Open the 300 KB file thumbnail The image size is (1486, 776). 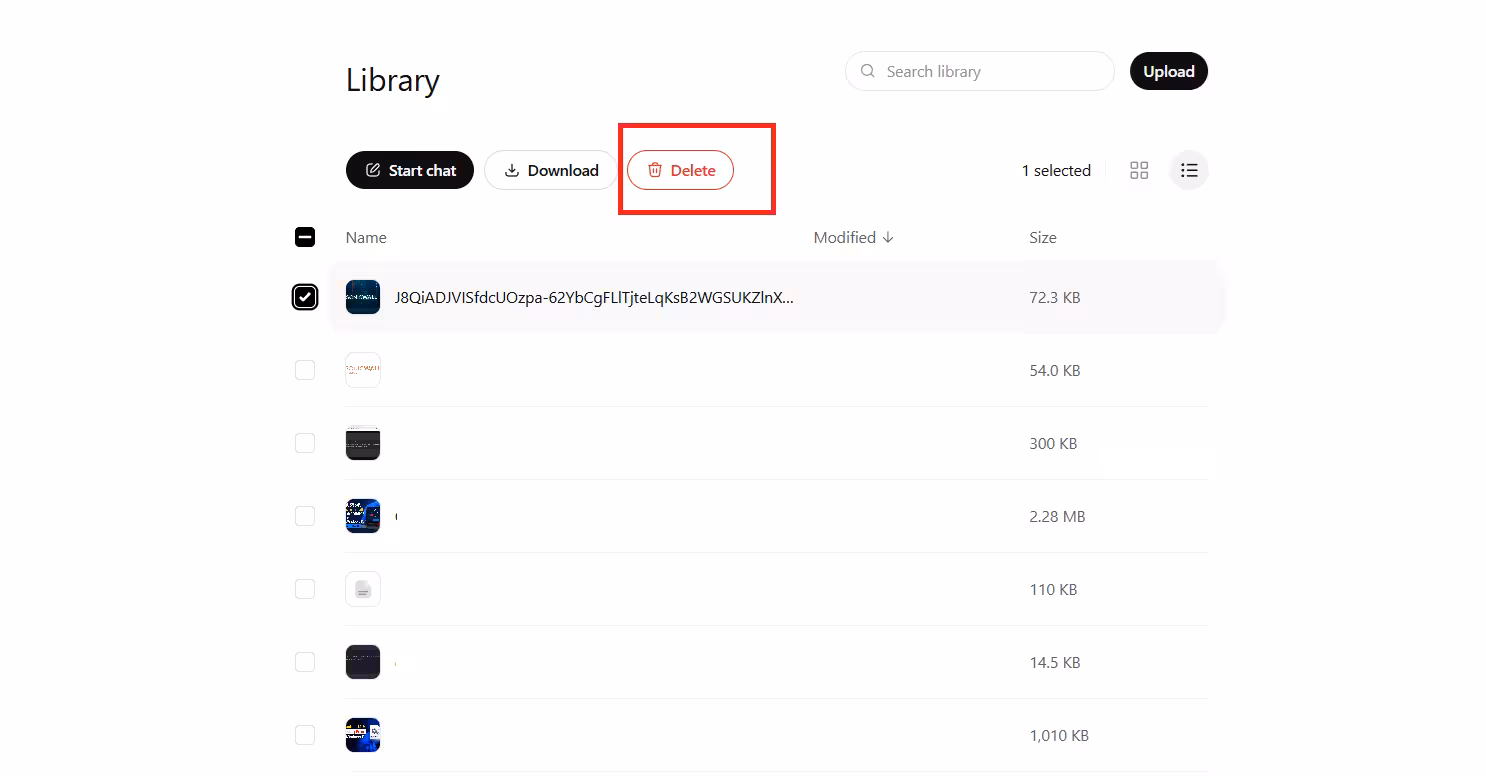(x=363, y=443)
